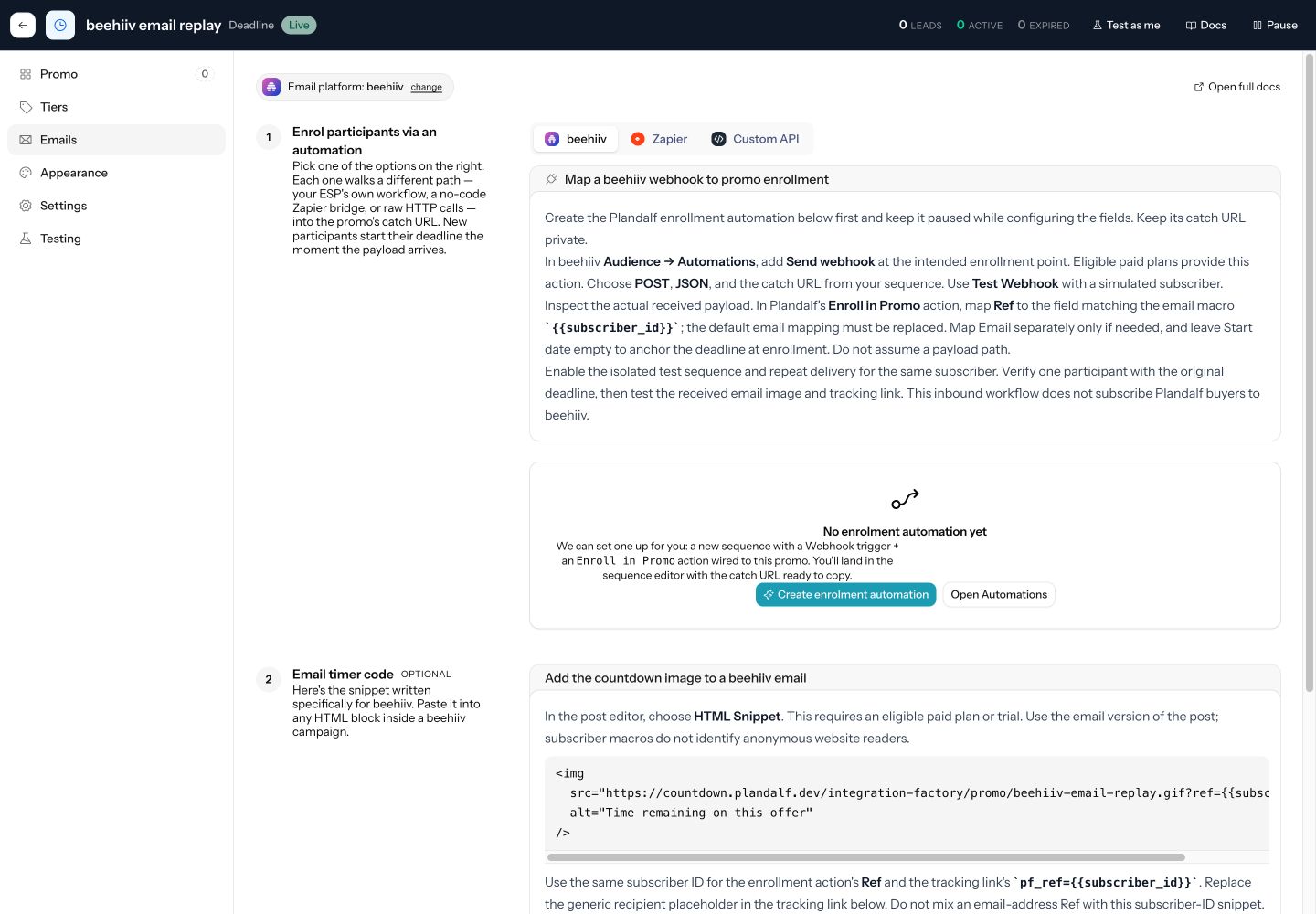Switch to the Zapier tab
Image resolution: width=1316 pixels, height=914 pixels.
[x=659, y=139]
